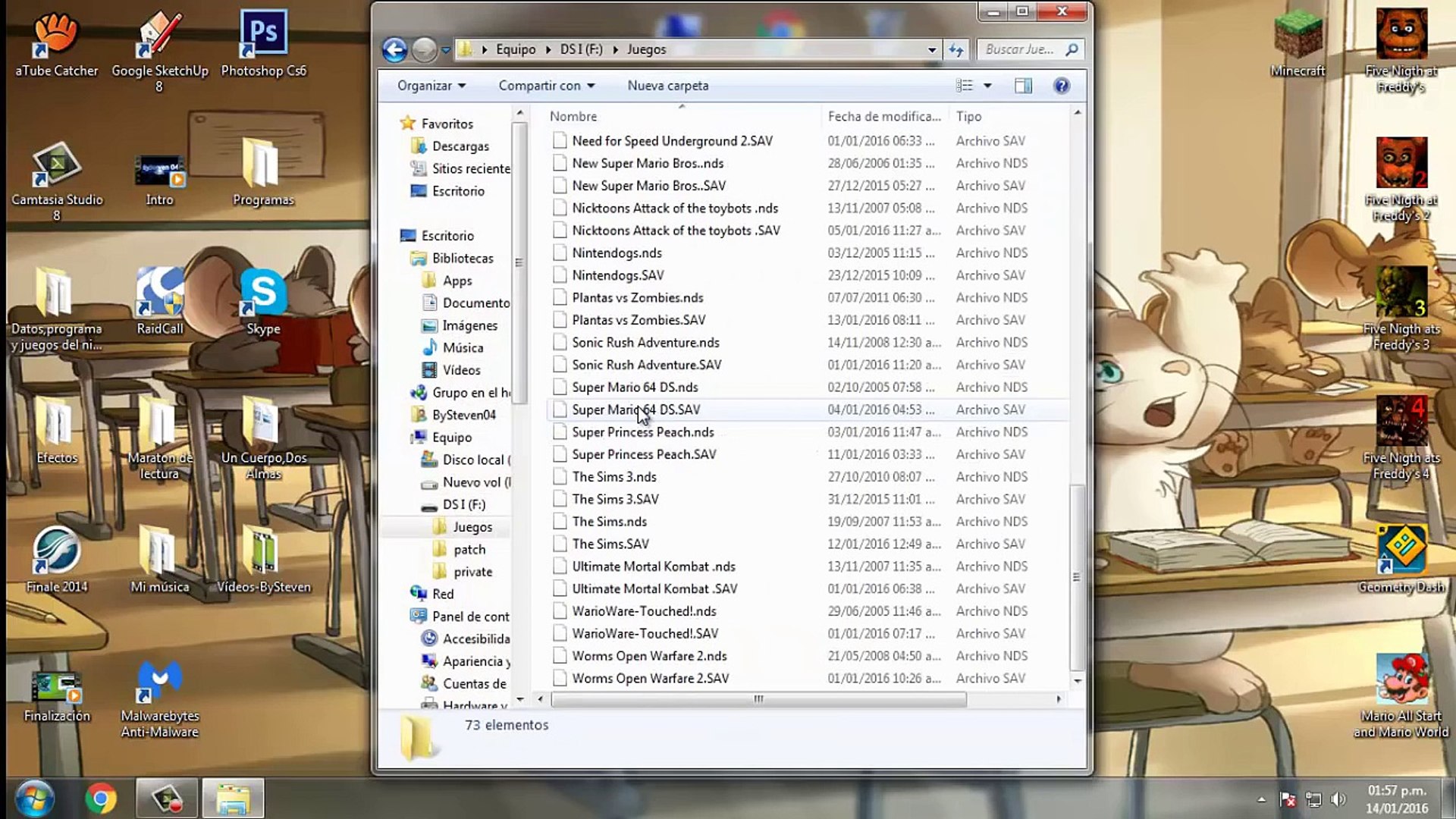This screenshot has width=1456, height=819.
Task: Sort files by the Nombre column header
Action: 573,116
